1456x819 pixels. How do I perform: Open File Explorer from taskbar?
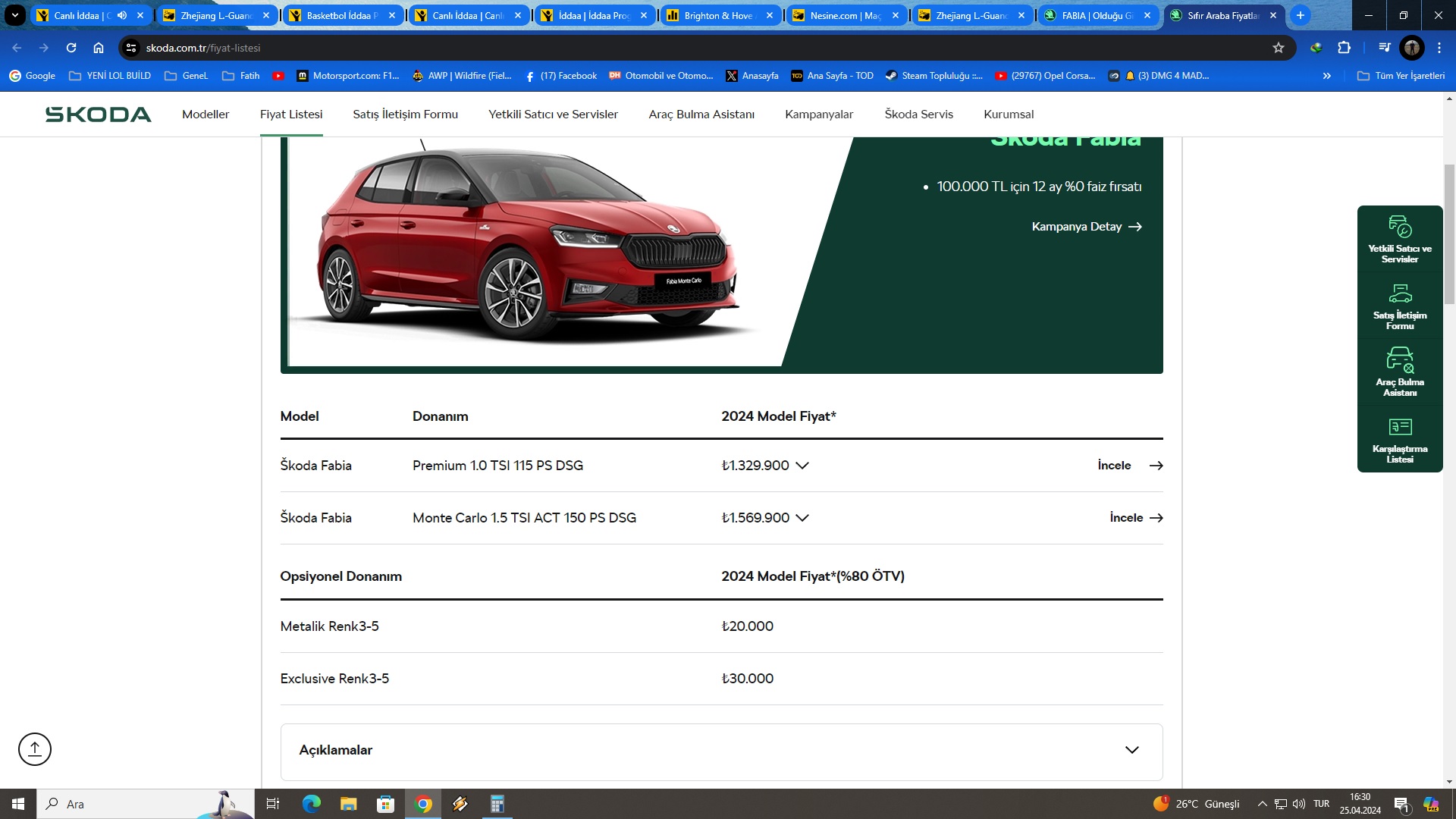click(349, 804)
